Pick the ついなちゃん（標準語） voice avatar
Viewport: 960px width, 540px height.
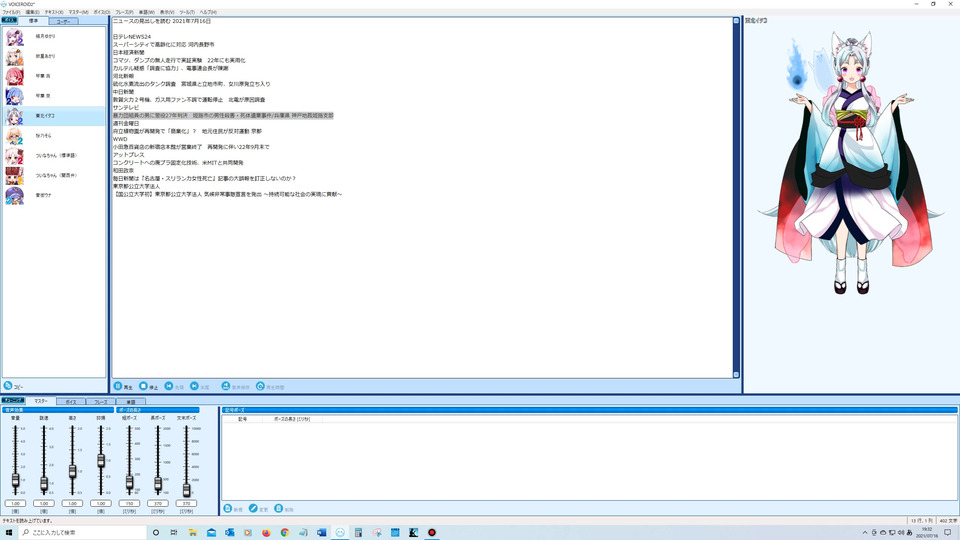pos(15,156)
